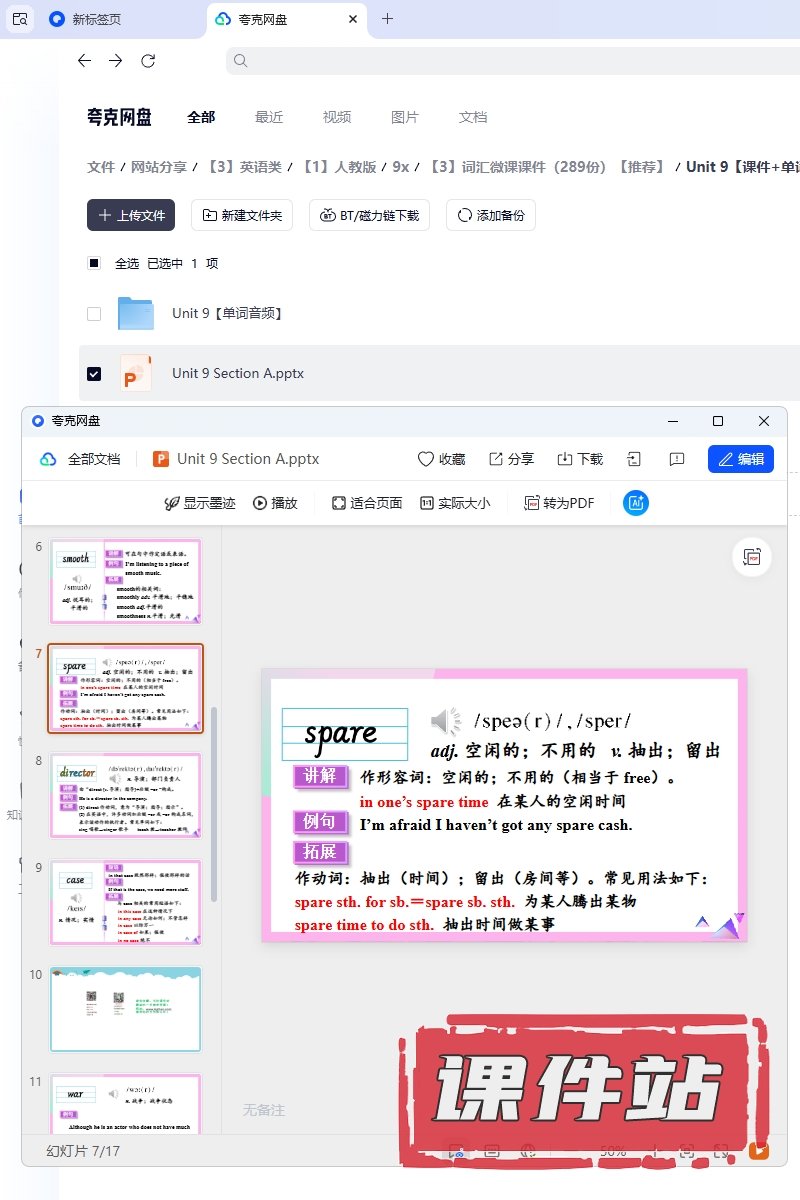Screen dimensions: 800x1200
Task: Uncheck Unit 9 Section A.pptx checkbox
Action: pyautogui.click(x=94, y=373)
